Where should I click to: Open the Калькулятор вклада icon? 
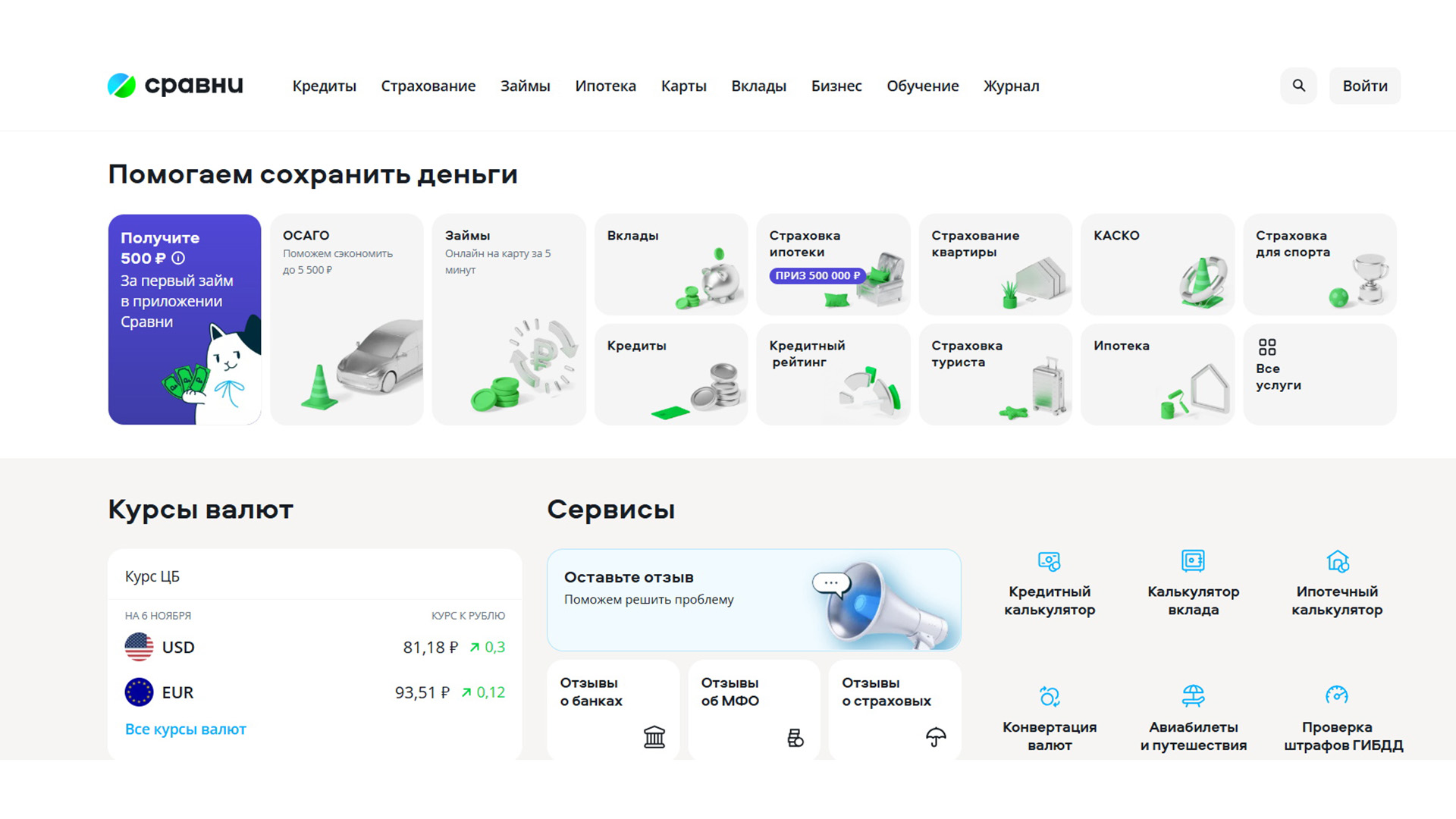[x=1193, y=561]
